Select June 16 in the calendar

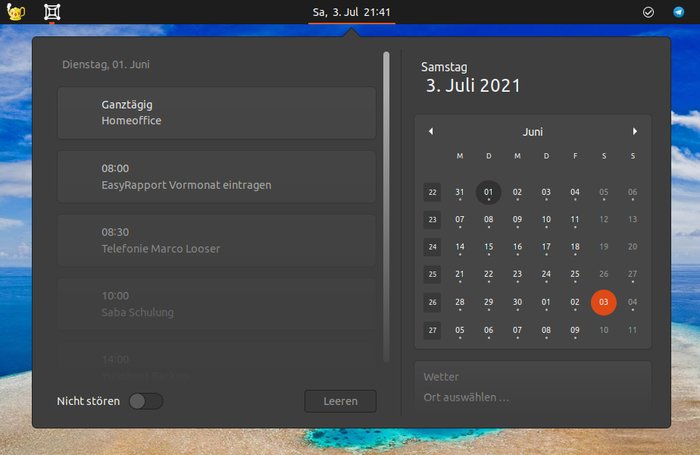517,247
